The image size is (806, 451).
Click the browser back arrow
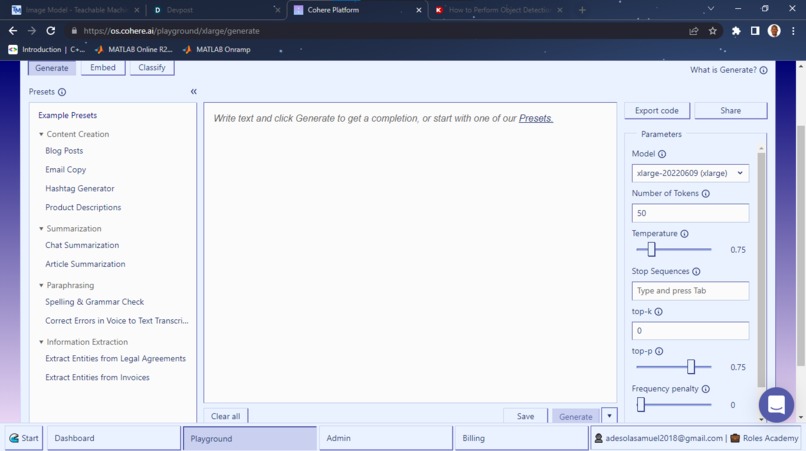13,31
